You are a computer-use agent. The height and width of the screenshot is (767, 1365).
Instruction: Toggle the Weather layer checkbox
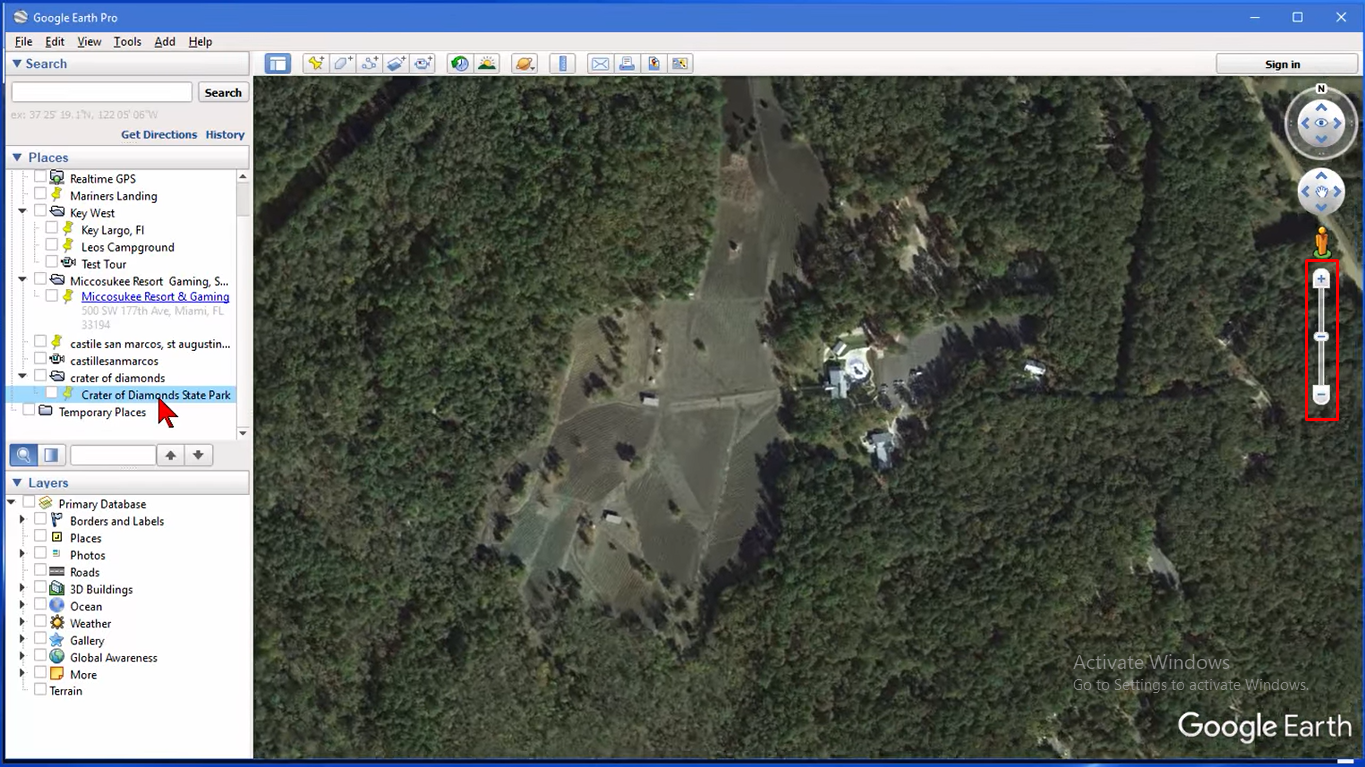click(x=41, y=622)
